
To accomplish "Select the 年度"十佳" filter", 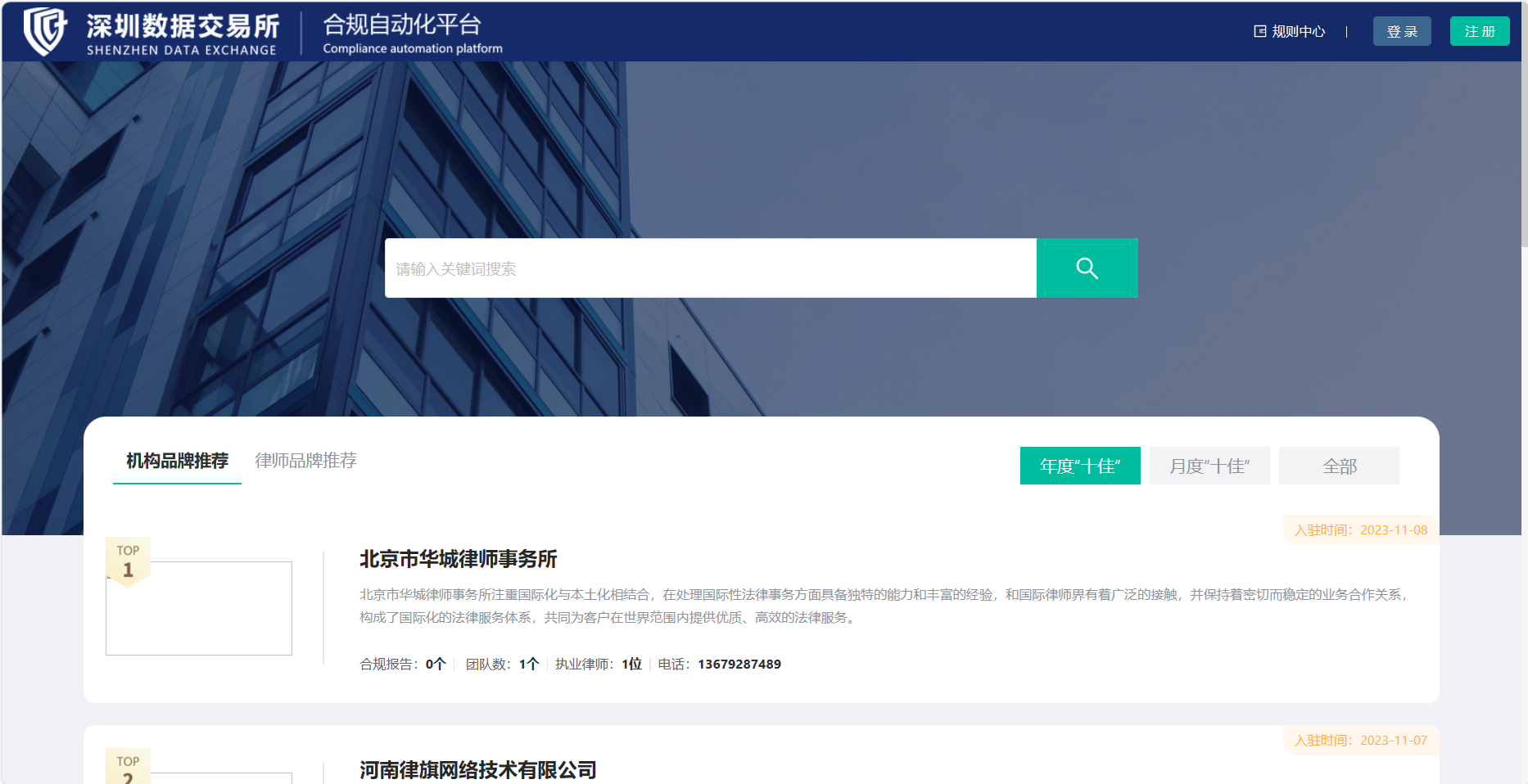I will click(1080, 466).
